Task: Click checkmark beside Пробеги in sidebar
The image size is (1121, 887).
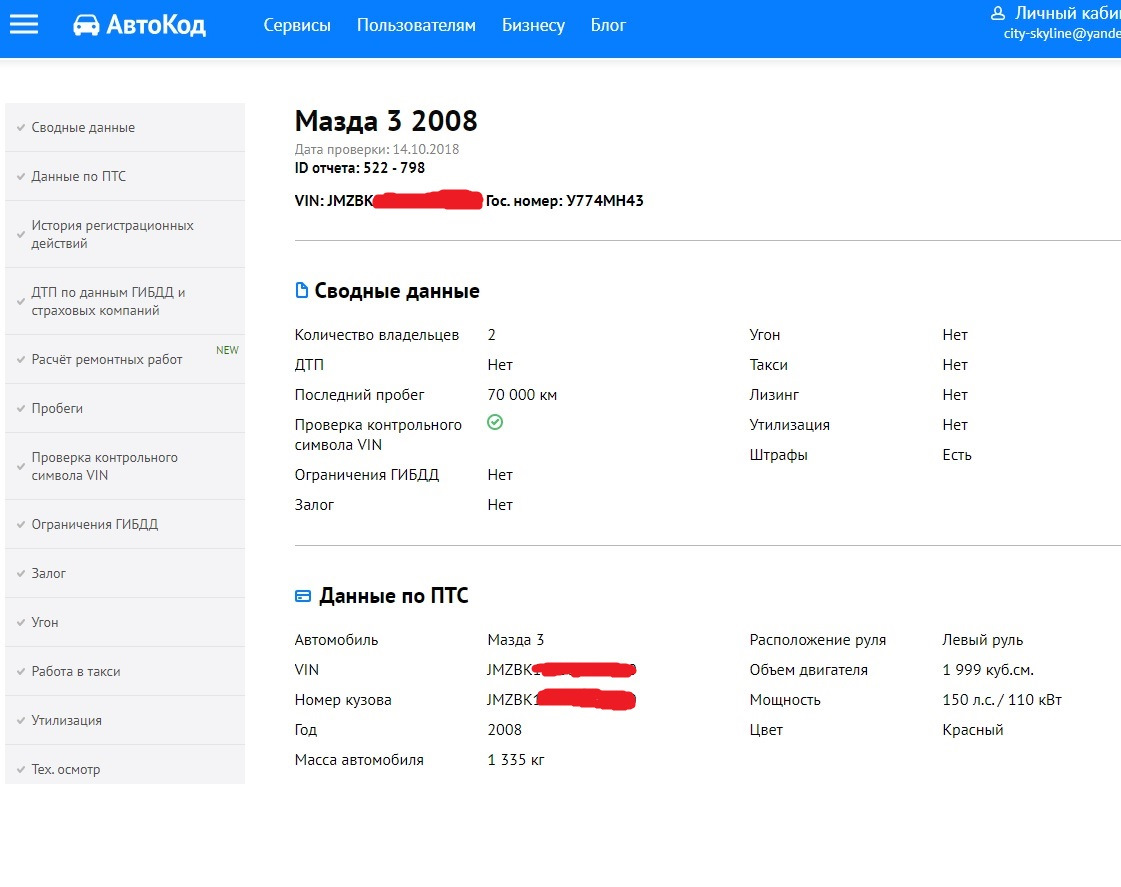Action: click(20, 408)
